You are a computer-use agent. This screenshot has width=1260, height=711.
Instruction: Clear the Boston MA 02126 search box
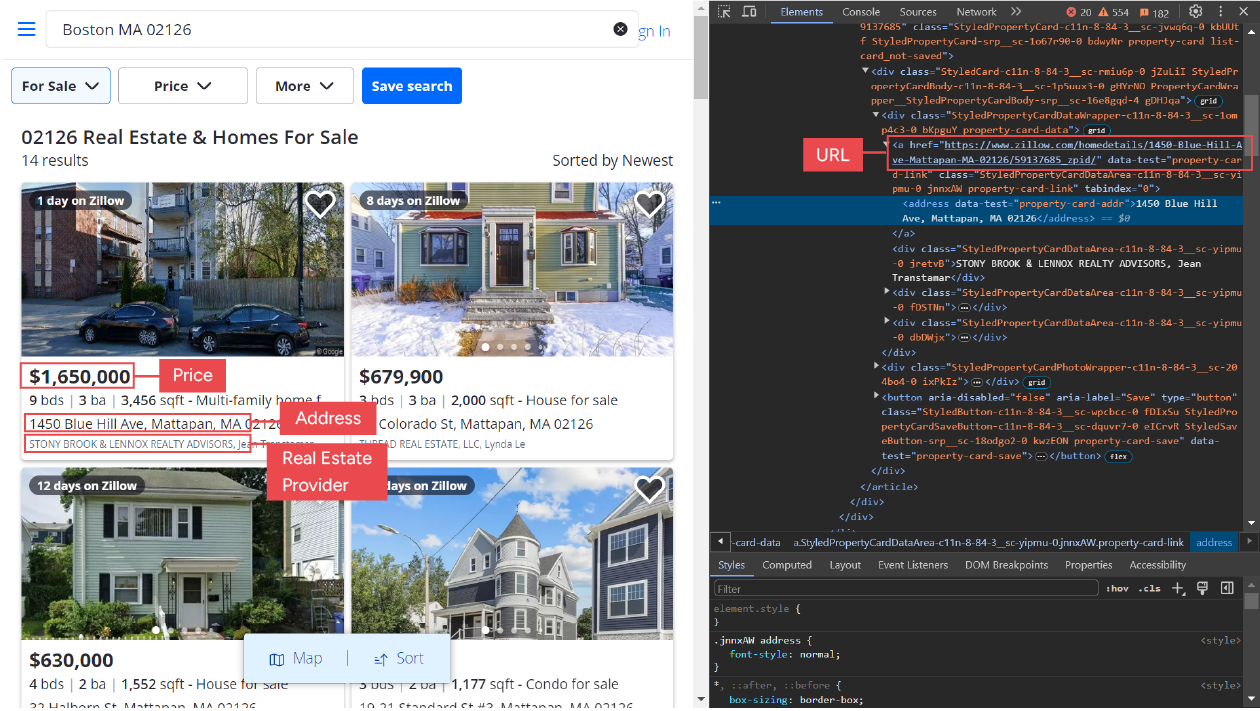point(620,29)
